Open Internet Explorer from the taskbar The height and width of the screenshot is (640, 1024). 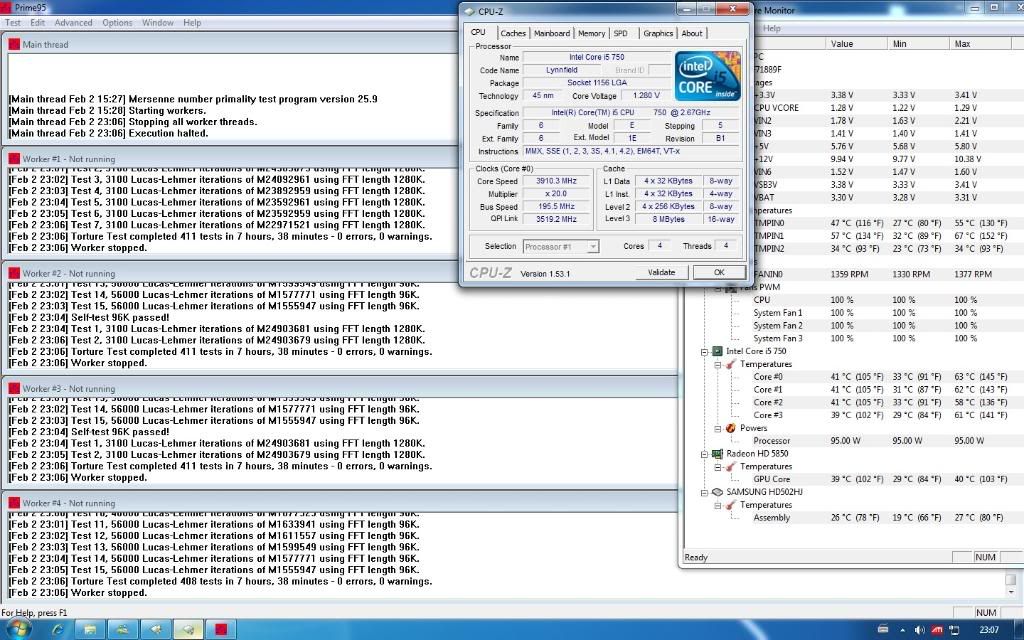coord(58,630)
